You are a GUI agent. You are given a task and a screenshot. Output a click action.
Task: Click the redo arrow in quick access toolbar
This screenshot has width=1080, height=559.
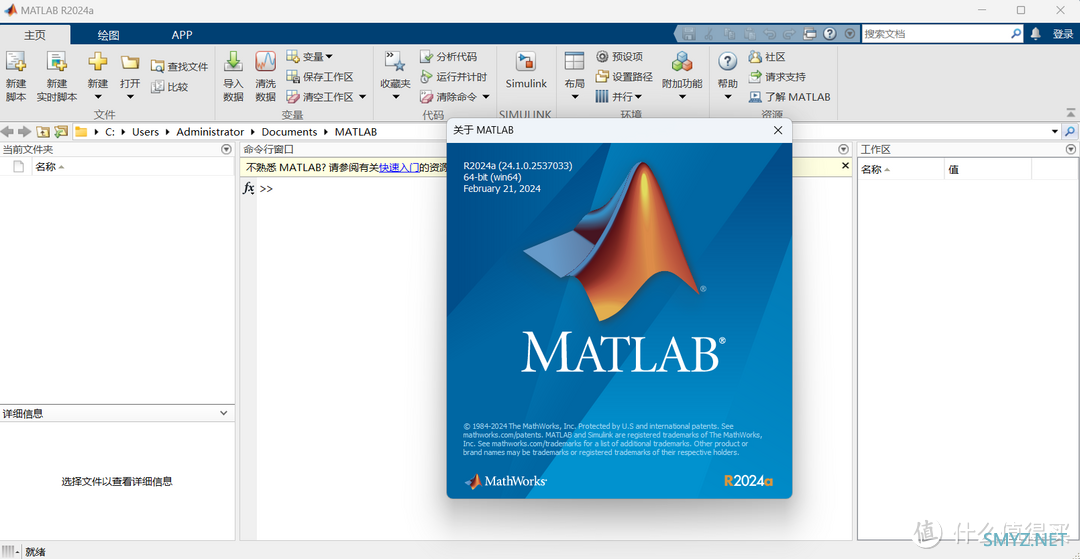[789, 33]
